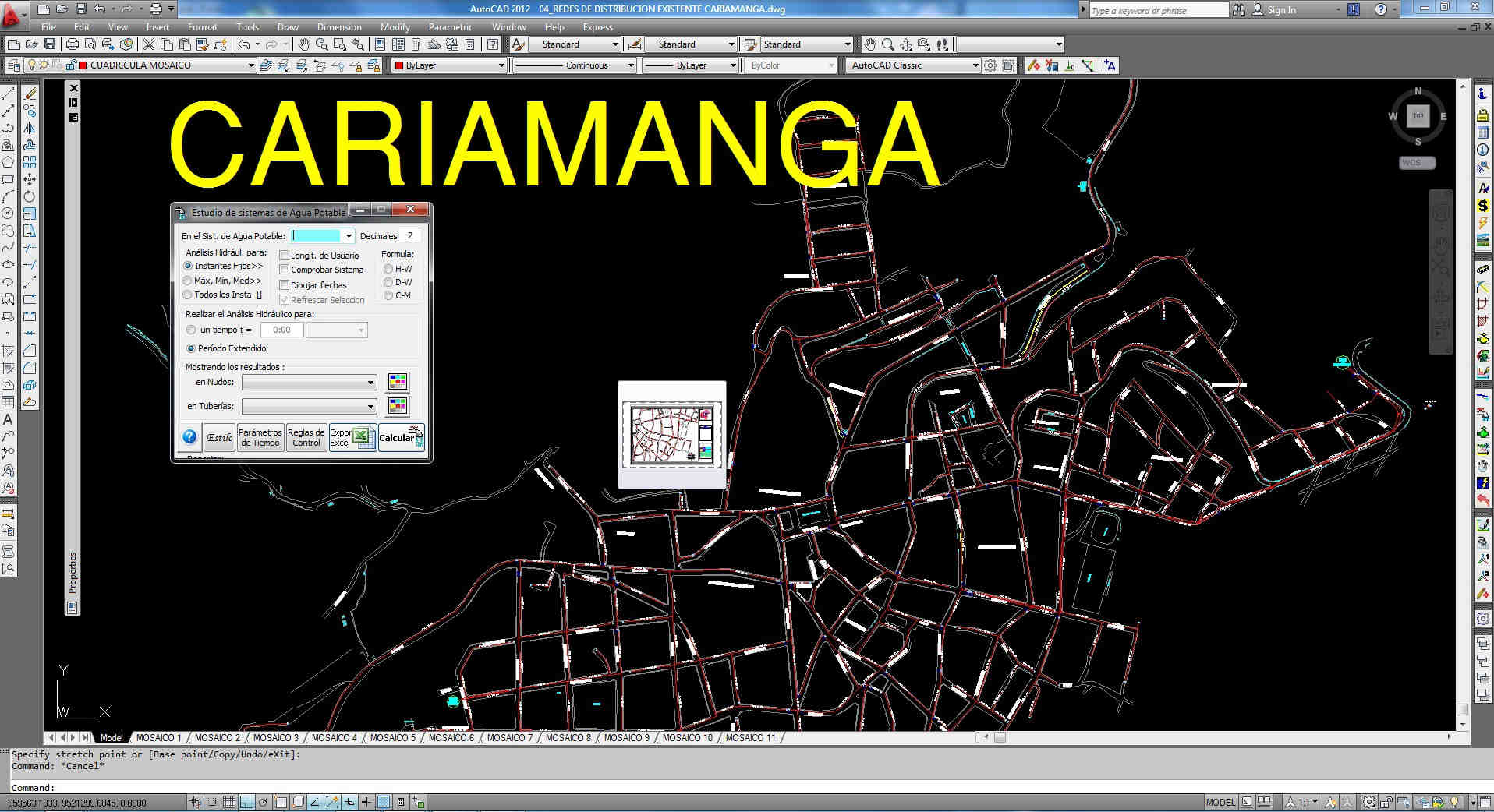Click the Plot printer icon in Standard toolbar
The width and height of the screenshot is (1494, 812).
click(x=73, y=45)
